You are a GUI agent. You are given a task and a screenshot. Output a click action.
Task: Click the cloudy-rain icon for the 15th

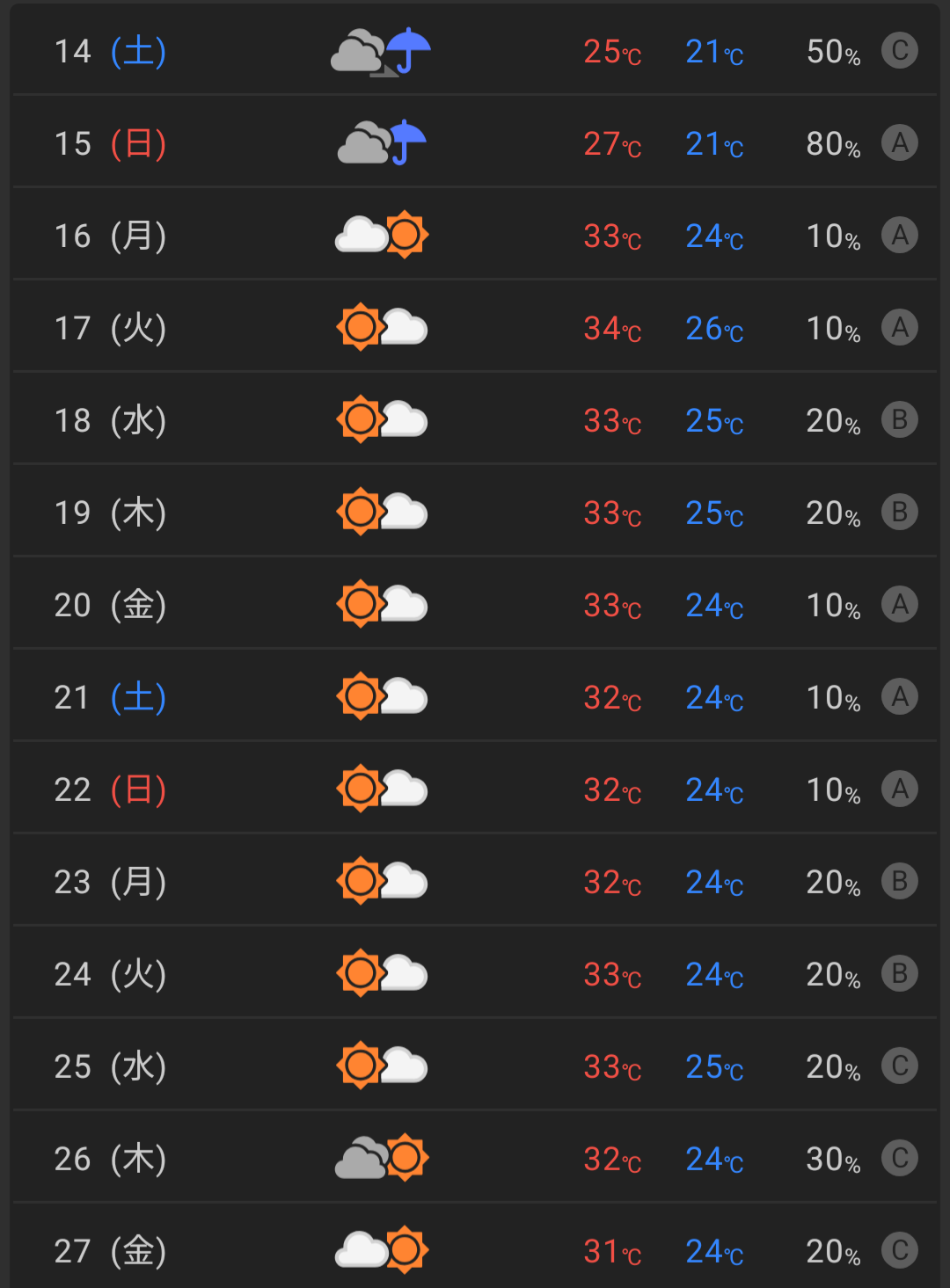click(x=381, y=143)
